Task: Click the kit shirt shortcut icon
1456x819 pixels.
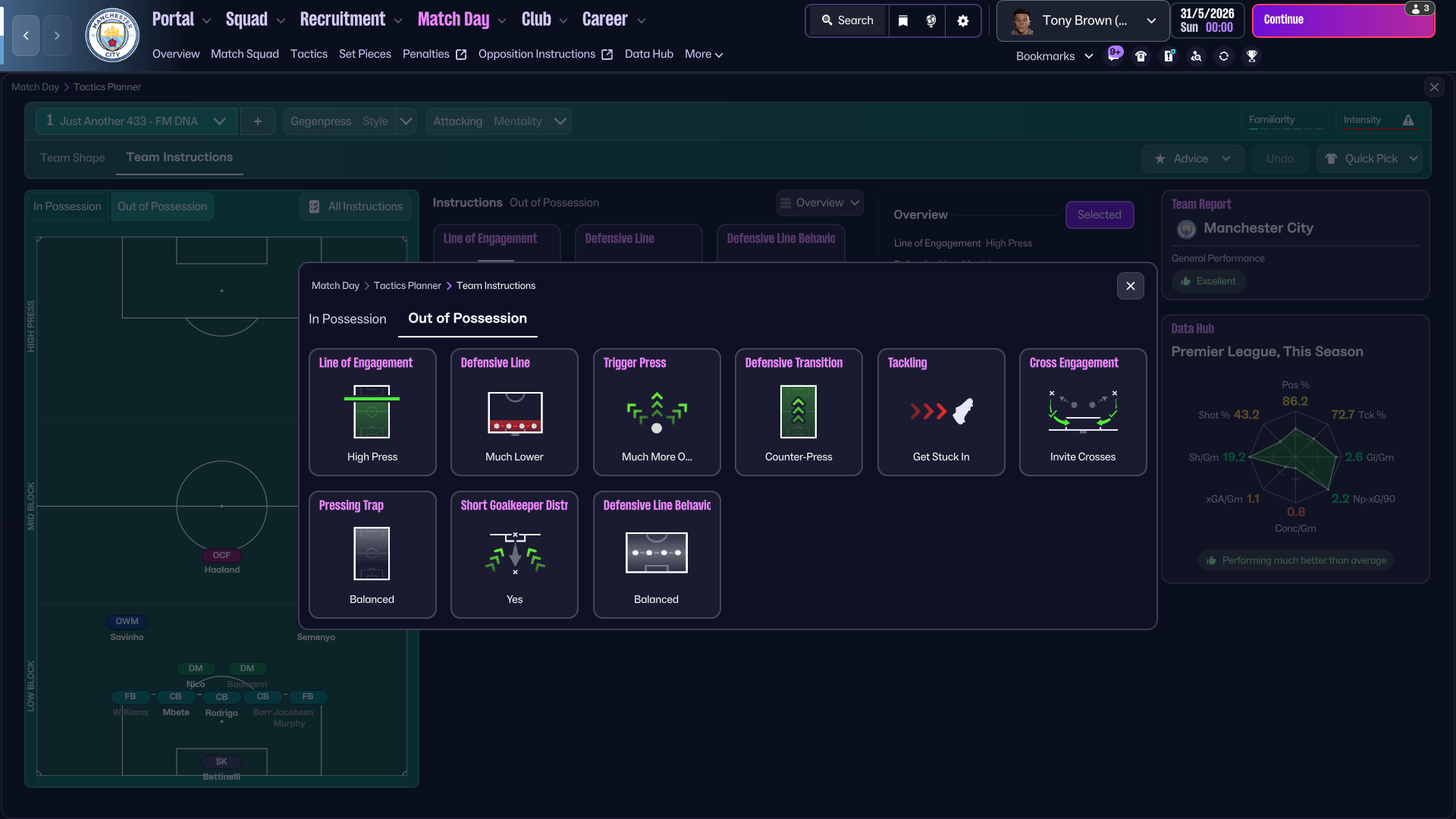Action: pyautogui.click(x=1141, y=56)
